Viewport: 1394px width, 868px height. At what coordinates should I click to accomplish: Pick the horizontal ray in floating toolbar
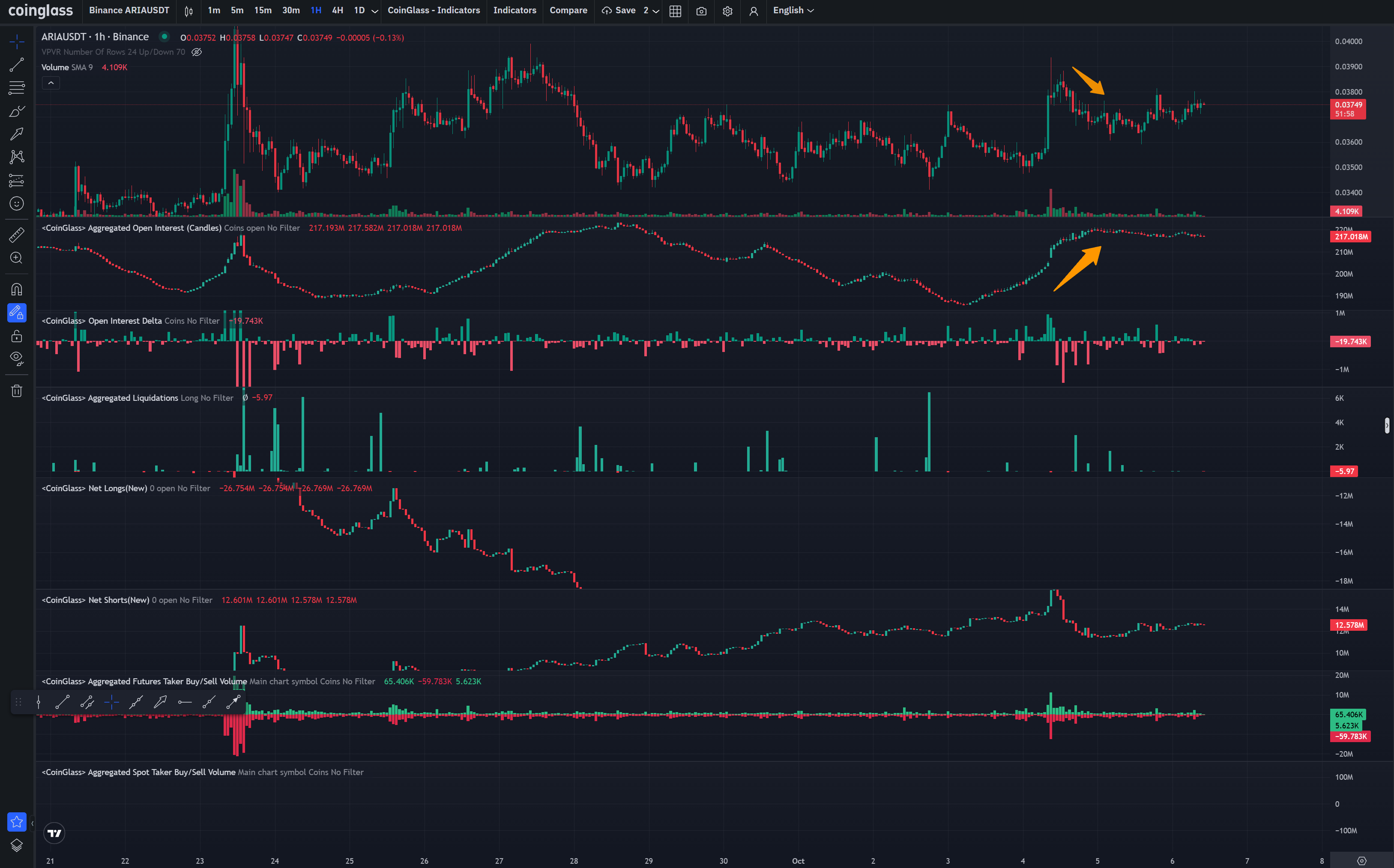185,701
